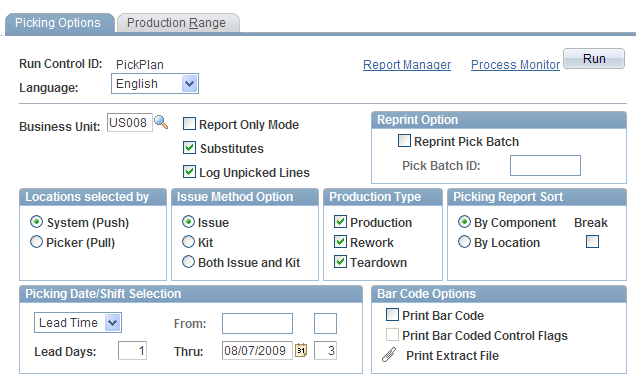
Task: Choose the Issue radio button
Action: (188, 222)
